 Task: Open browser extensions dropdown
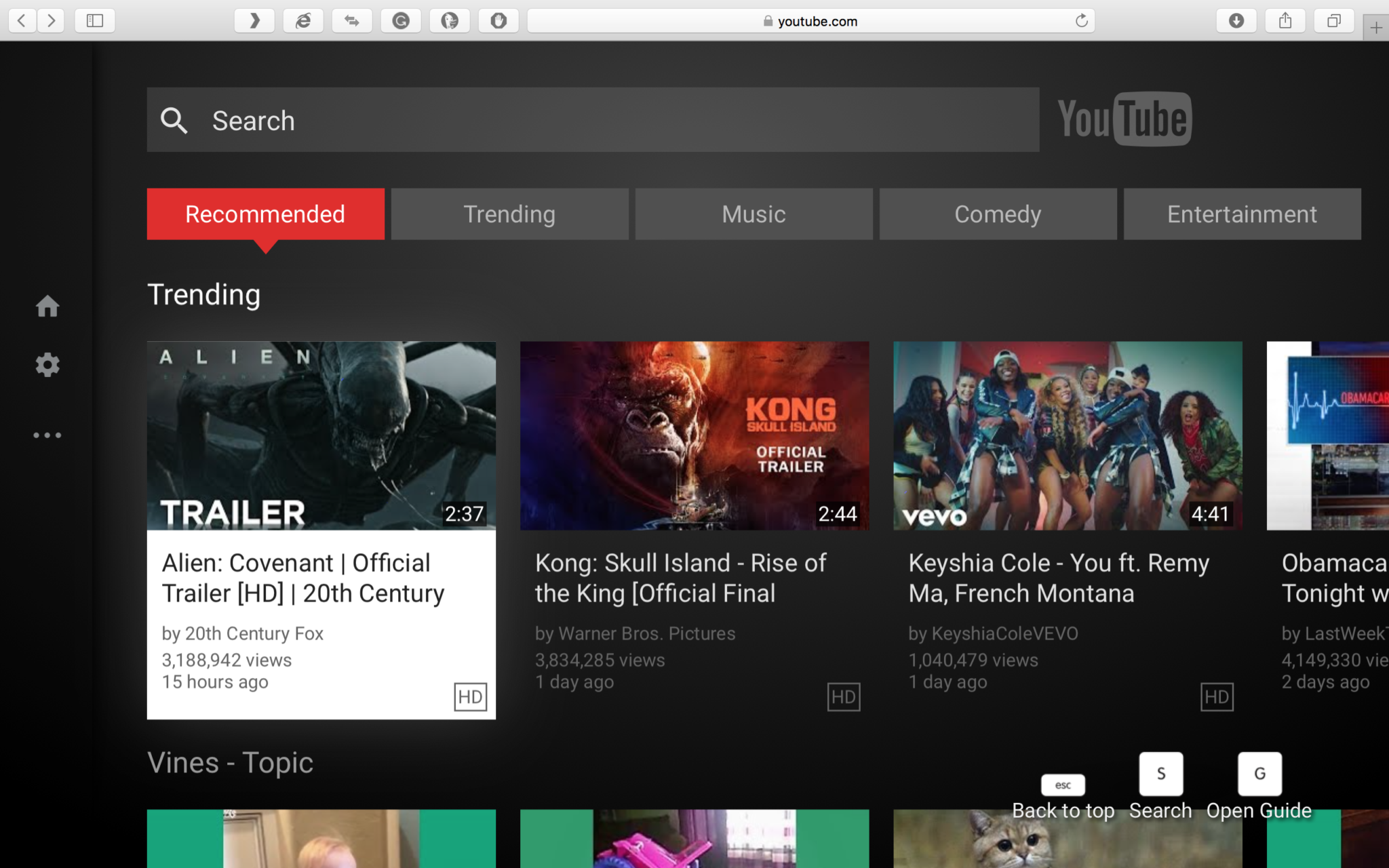point(254,21)
